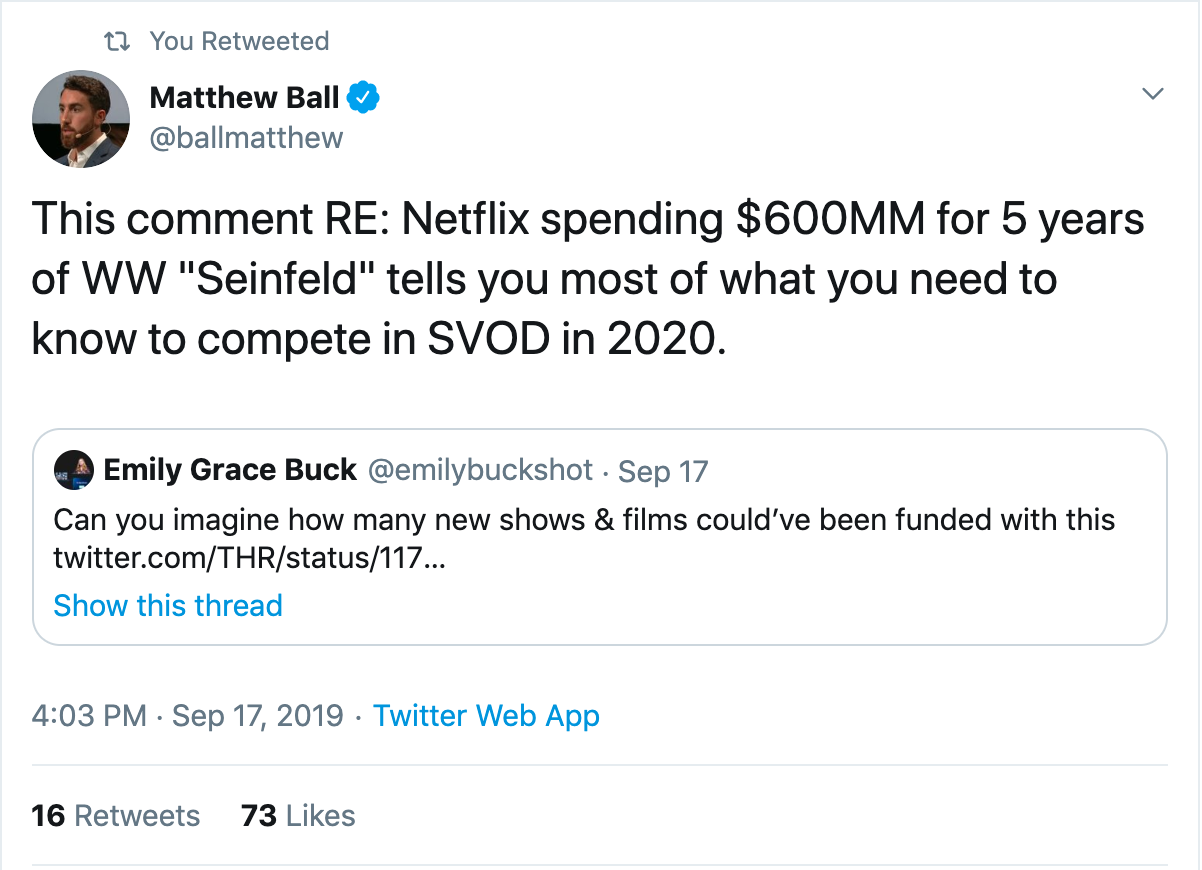Click the main tweet text about Netflix
The height and width of the screenshot is (870, 1202).
click(x=588, y=280)
